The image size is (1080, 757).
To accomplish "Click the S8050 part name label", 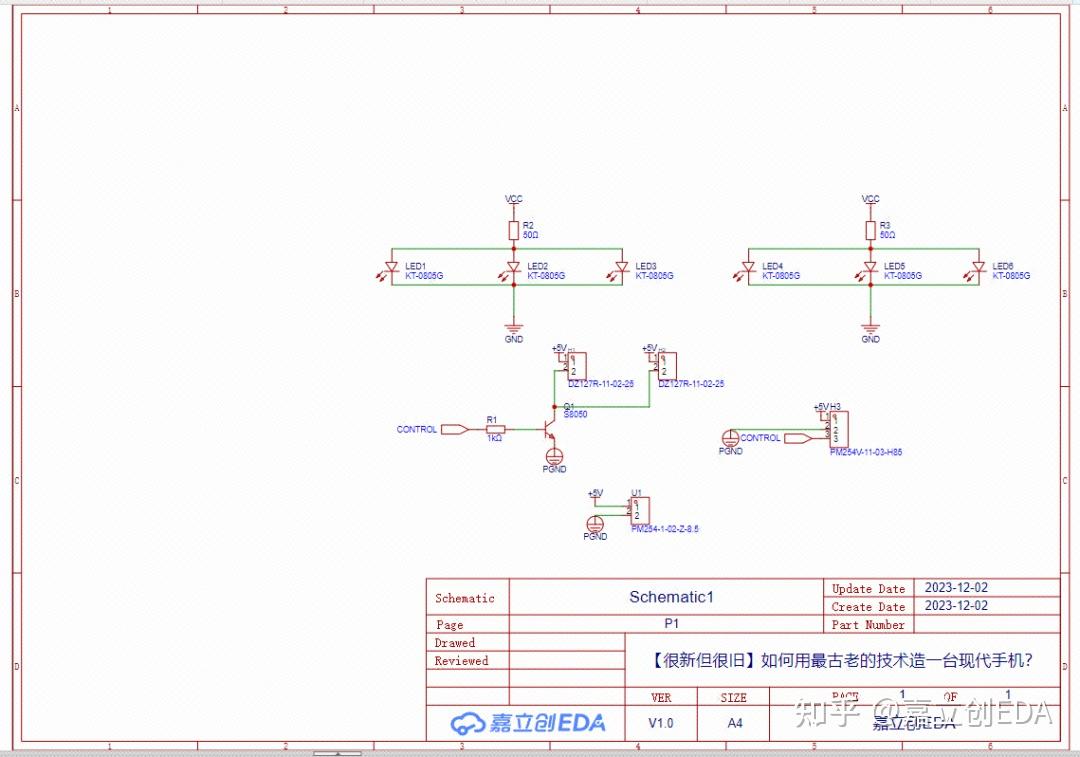I will point(576,414).
